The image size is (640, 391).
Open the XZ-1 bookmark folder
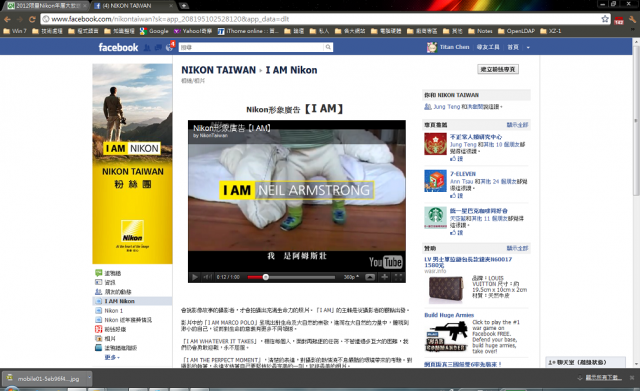tap(551, 31)
